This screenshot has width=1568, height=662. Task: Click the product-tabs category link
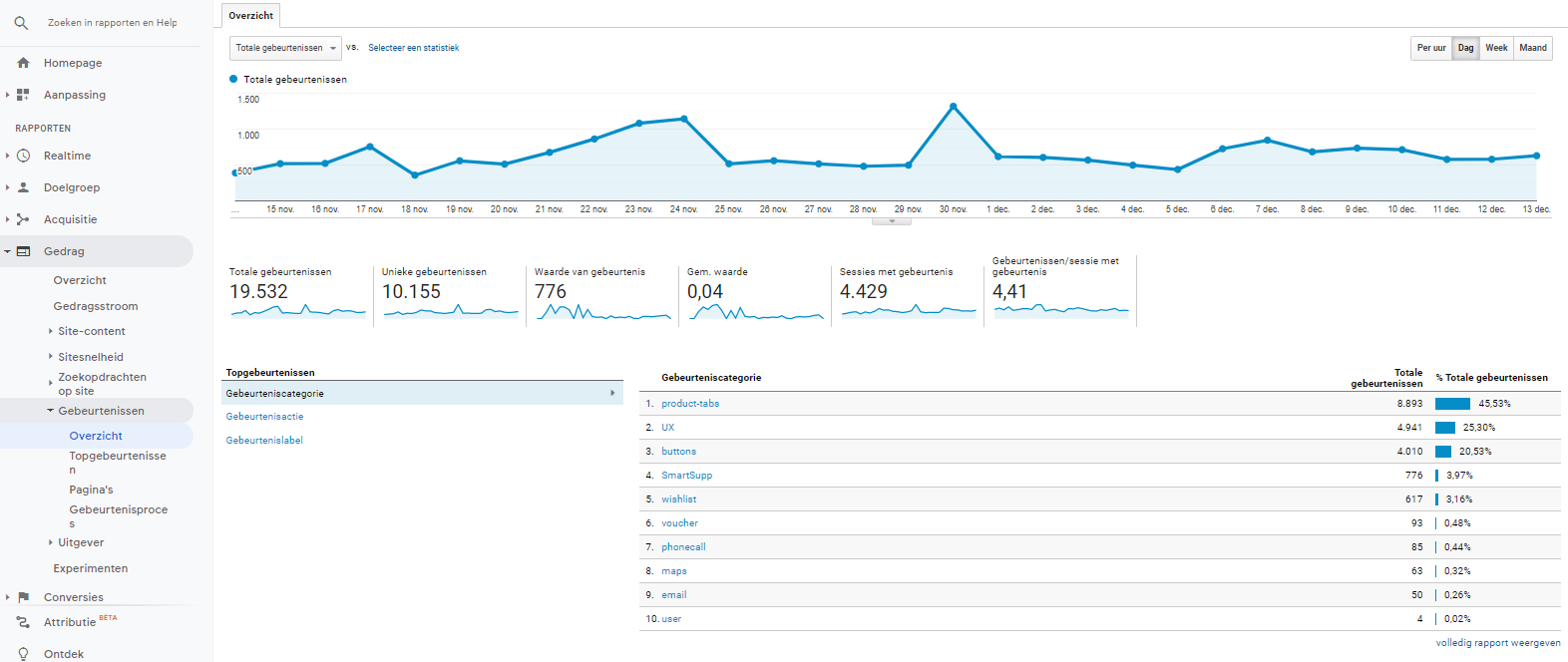[690, 404]
